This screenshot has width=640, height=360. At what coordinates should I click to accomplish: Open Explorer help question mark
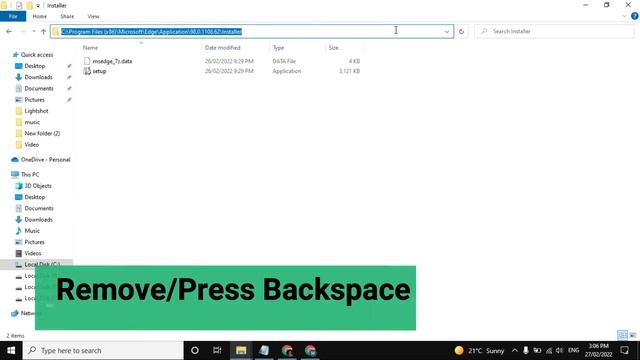point(635,16)
